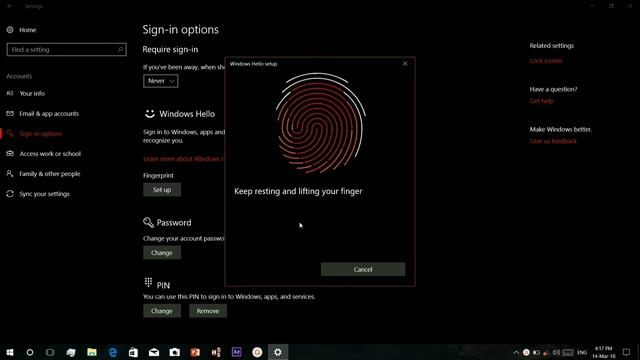Viewport: 640px width, 360px height.
Task: Click the 'Windows Hello' section heading
Action: click(x=187, y=114)
